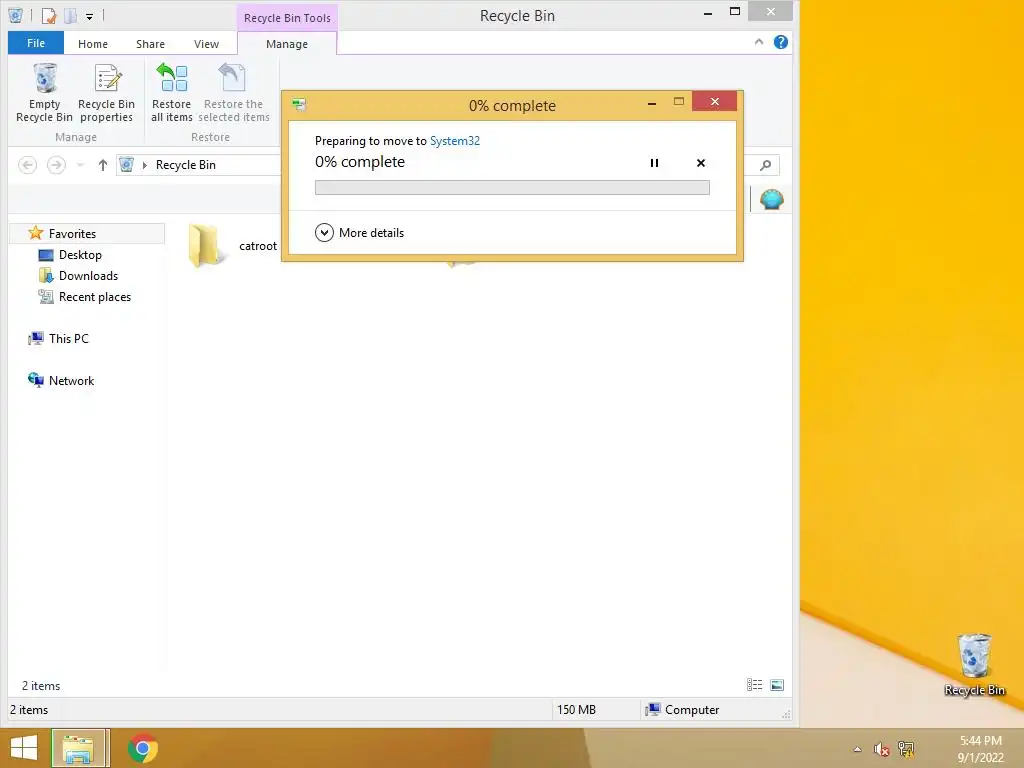Open the File menu

(x=36, y=43)
